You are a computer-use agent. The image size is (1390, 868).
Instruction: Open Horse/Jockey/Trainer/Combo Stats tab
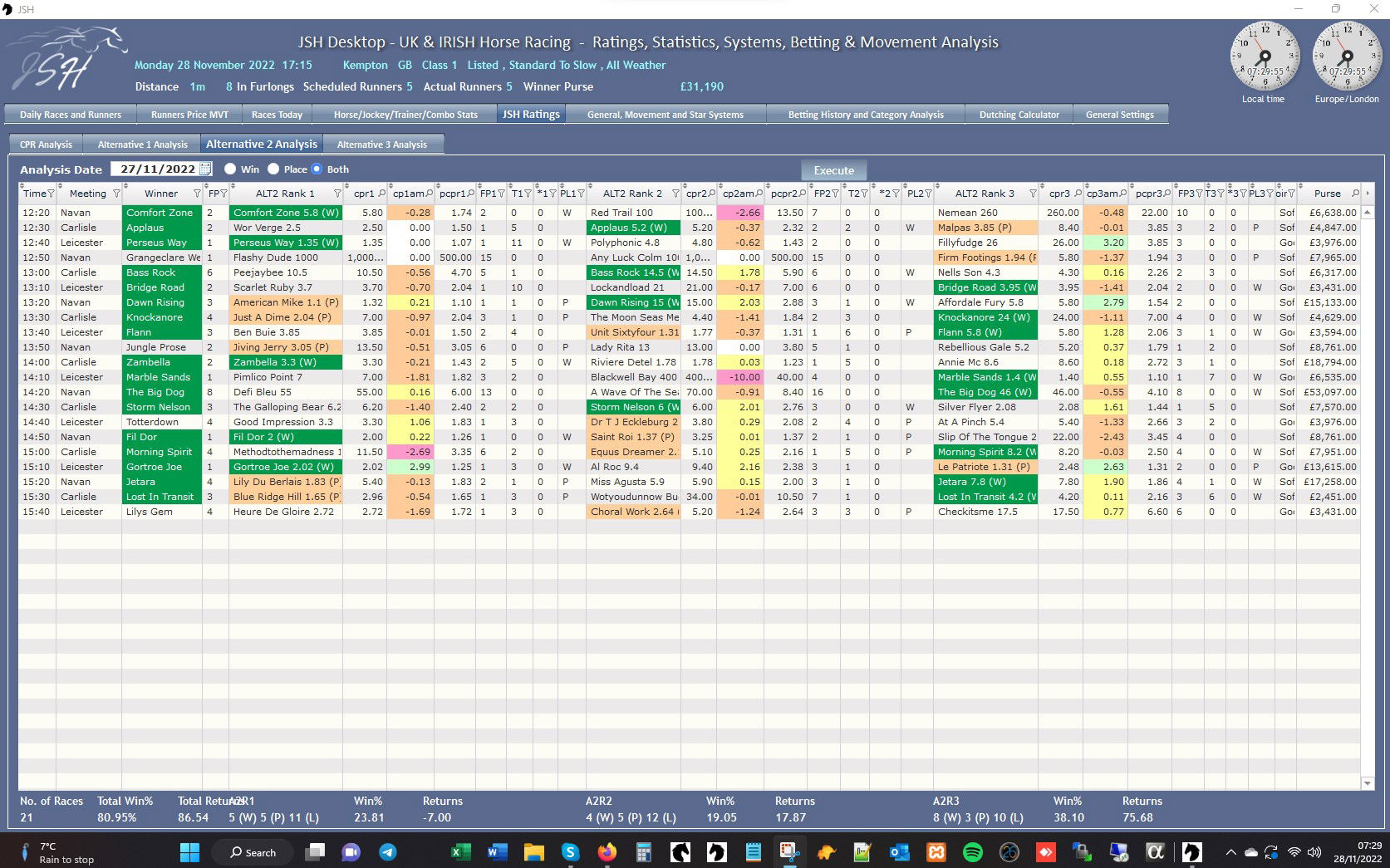pos(405,115)
